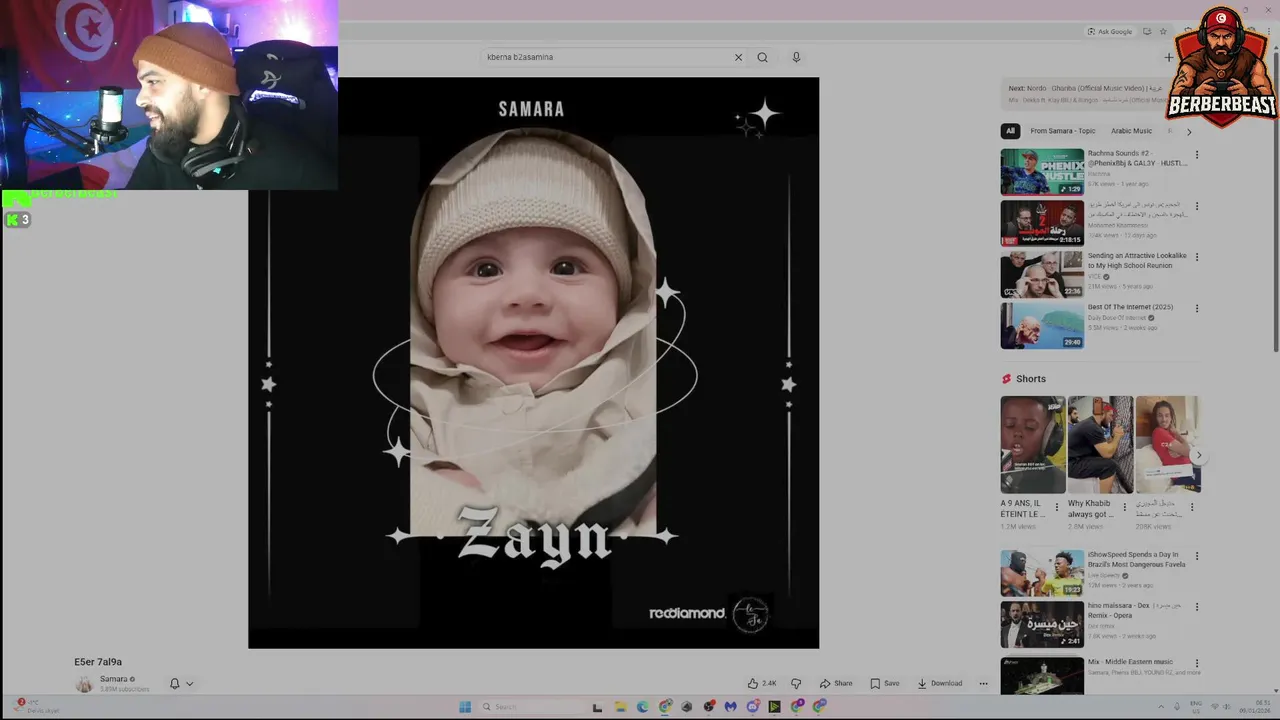Image resolution: width=1280 pixels, height=720 pixels.
Task: Click the Shorts section heading
Action: pyautogui.click(x=1031, y=379)
